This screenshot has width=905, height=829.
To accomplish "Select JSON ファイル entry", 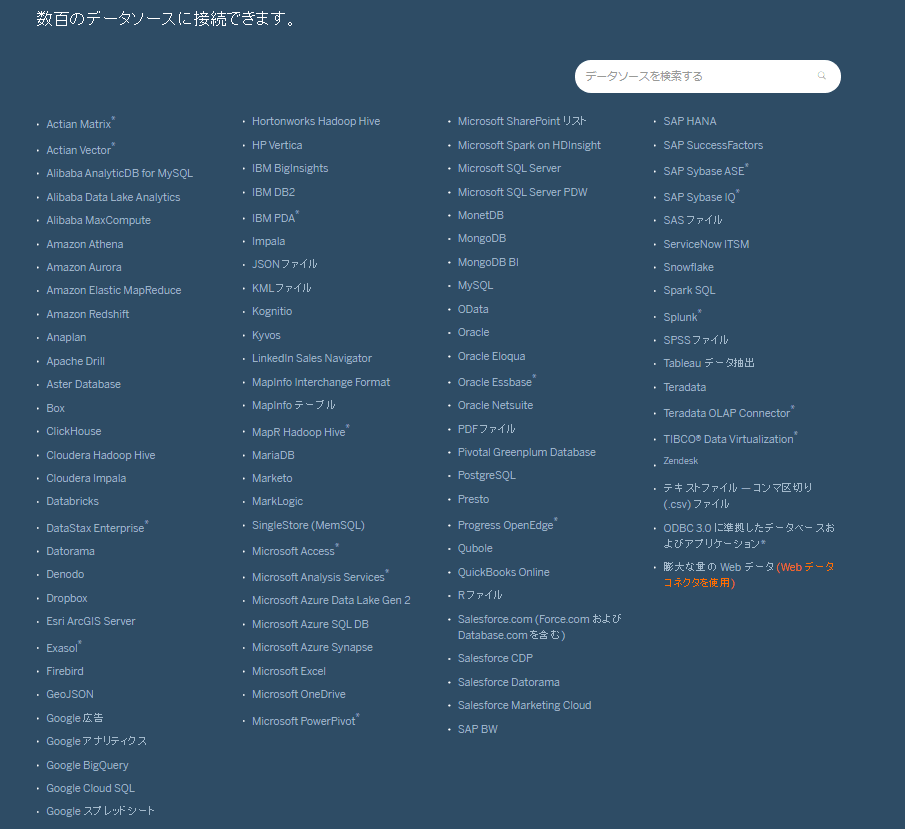I will click(285, 264).
